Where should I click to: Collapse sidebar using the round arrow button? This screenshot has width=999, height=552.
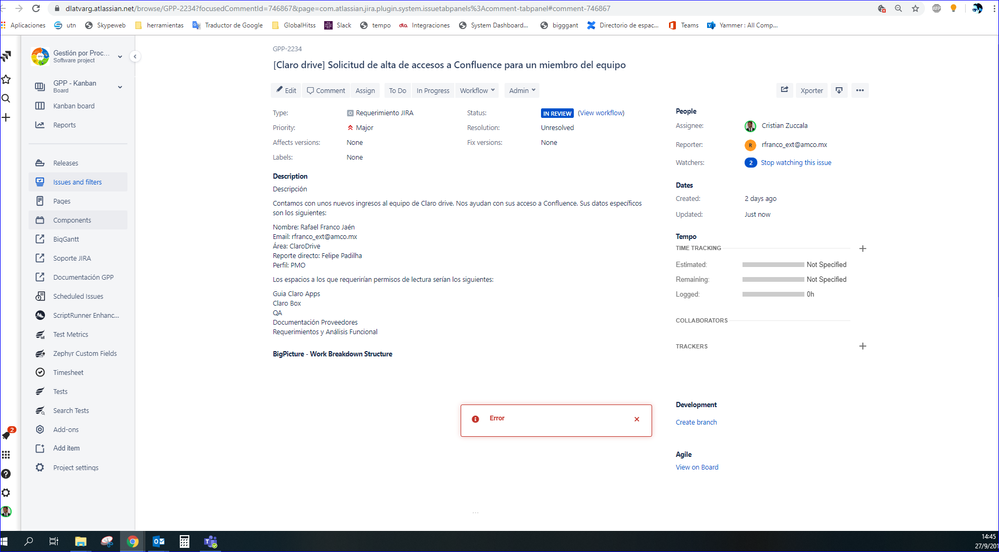(134, 57)
